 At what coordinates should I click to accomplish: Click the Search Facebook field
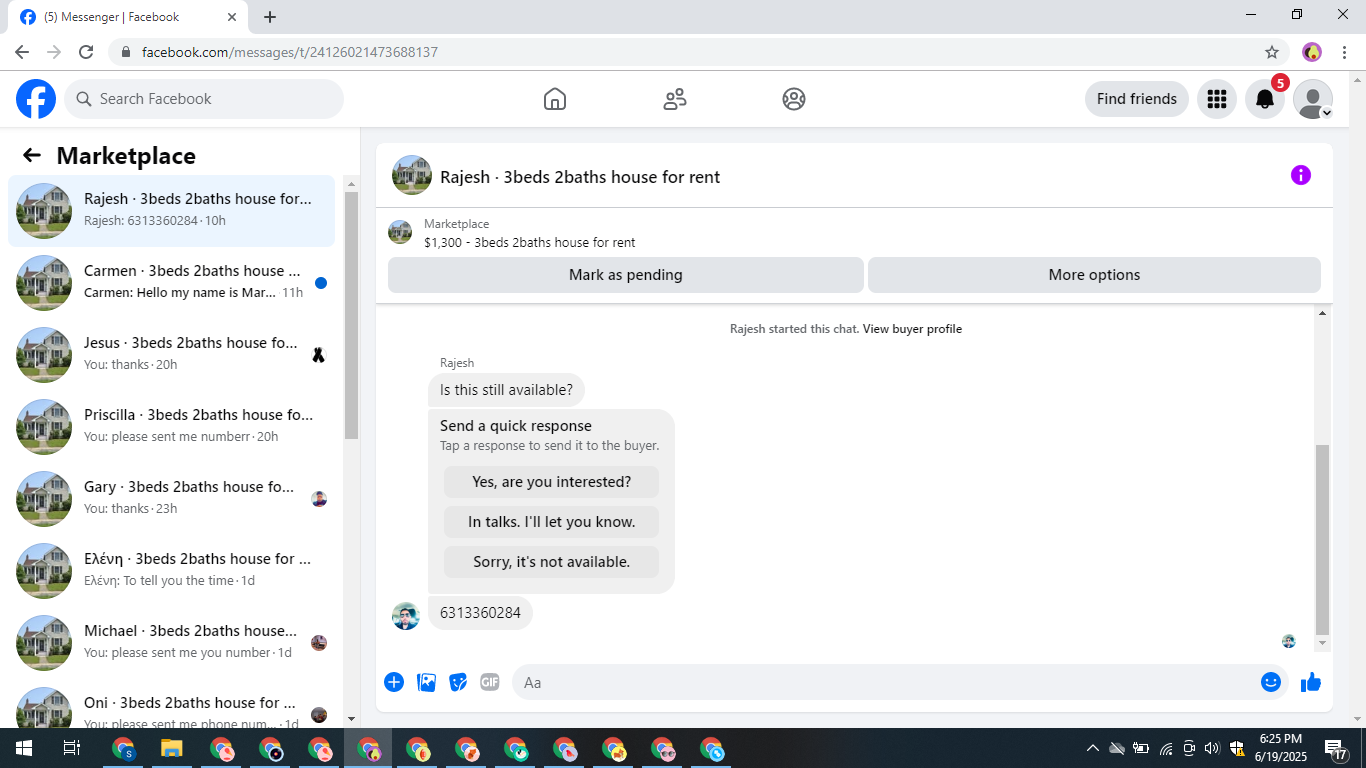click(x=204, y=99)
